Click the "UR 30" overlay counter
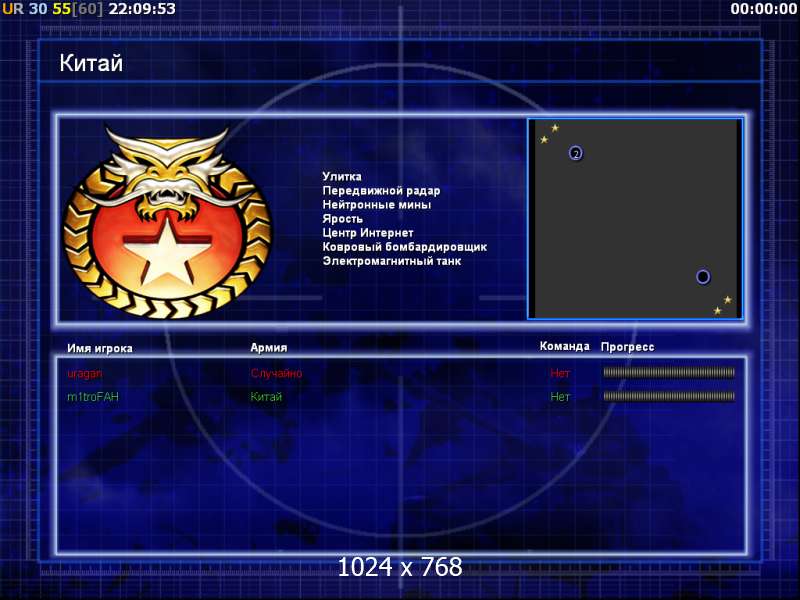Image resolution: width=800 pixels, height=600 pixels. point(24,9)
